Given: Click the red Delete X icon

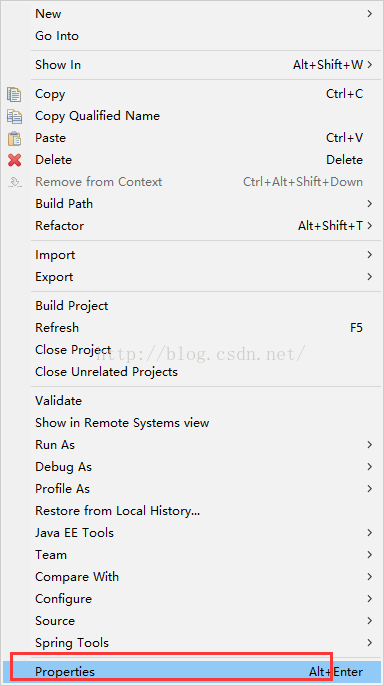Looking at the screenshot, I should click(x=14, y=160).
